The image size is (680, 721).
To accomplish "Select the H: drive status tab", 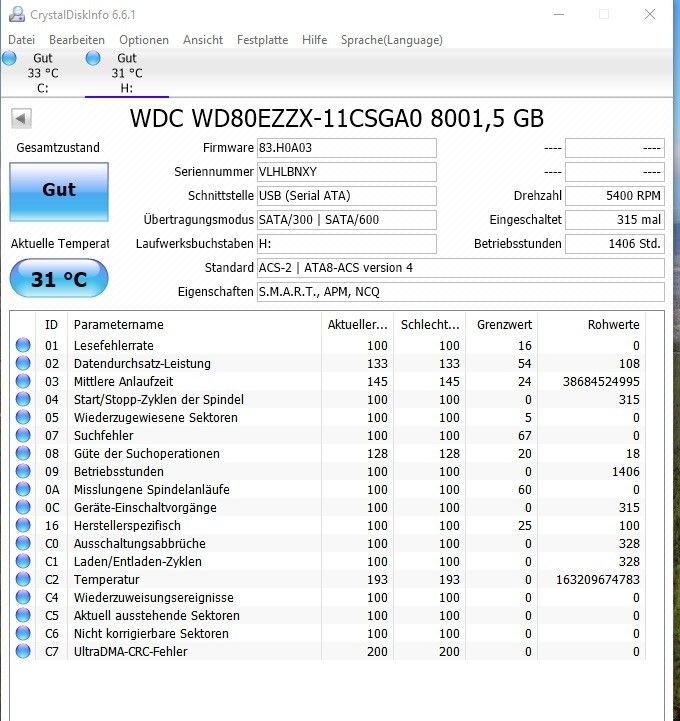I will [x=127, y=73].
